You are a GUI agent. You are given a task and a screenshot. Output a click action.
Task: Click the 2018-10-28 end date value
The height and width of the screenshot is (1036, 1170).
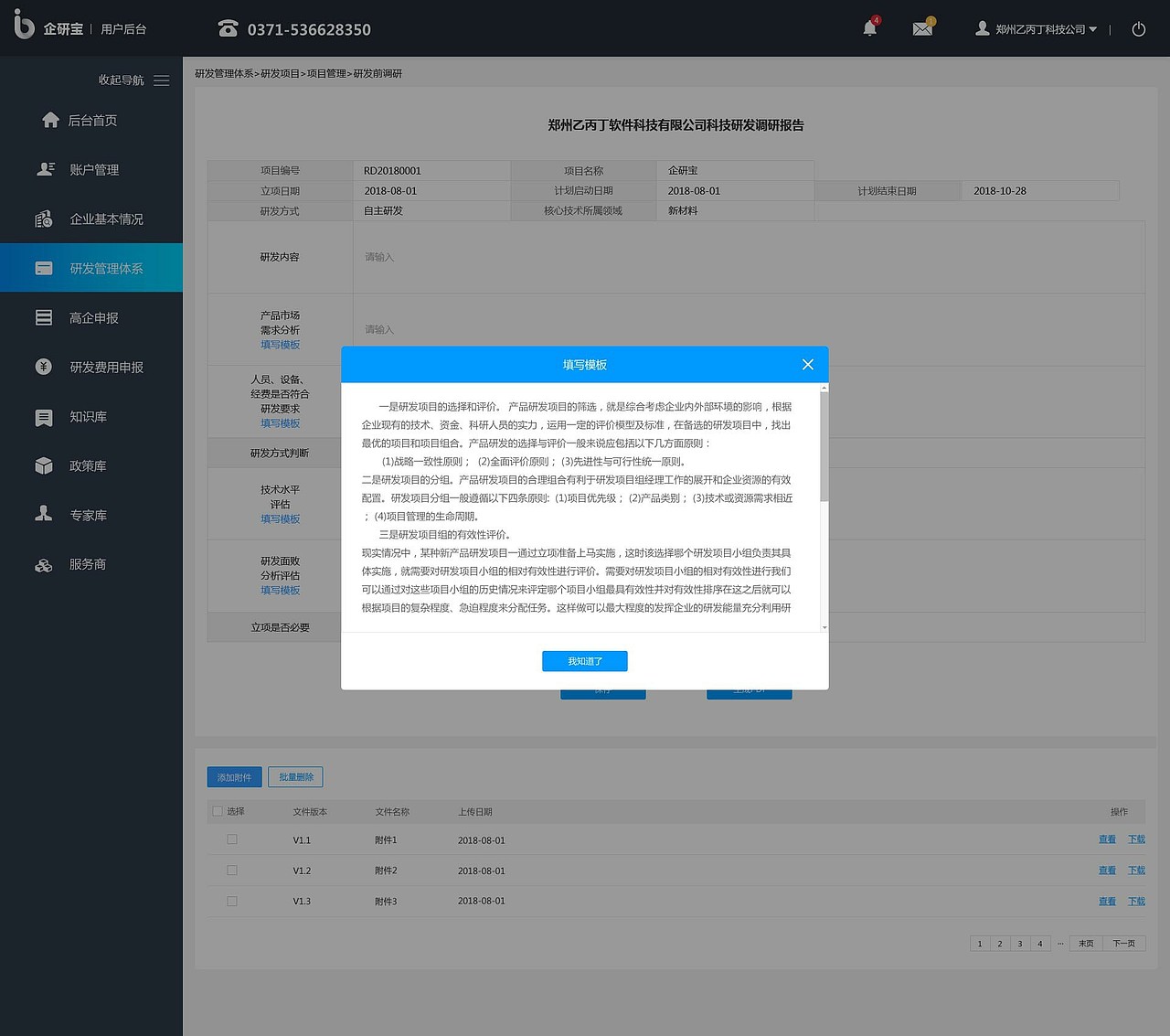[1000, 191]
